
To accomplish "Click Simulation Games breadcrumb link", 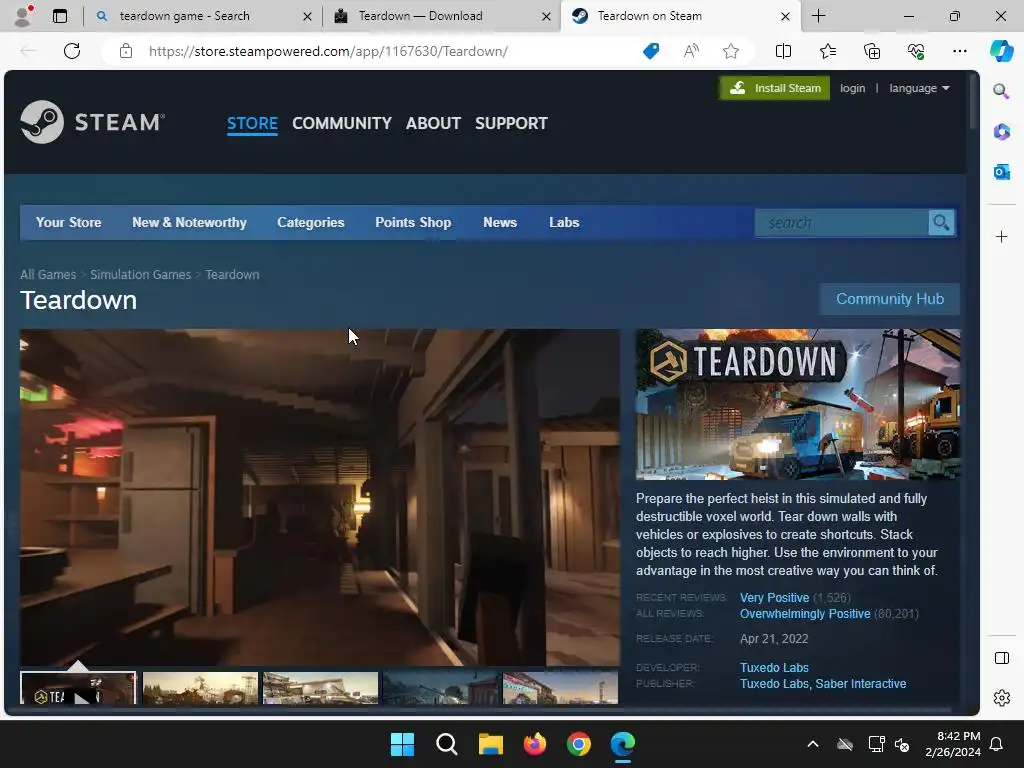I will [140, 275].
